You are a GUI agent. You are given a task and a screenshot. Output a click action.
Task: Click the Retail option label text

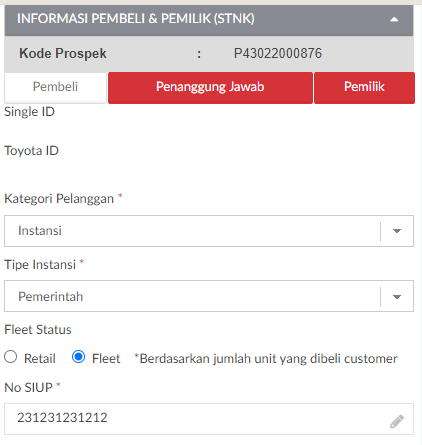pyautogui.click(x=40, y=359)
